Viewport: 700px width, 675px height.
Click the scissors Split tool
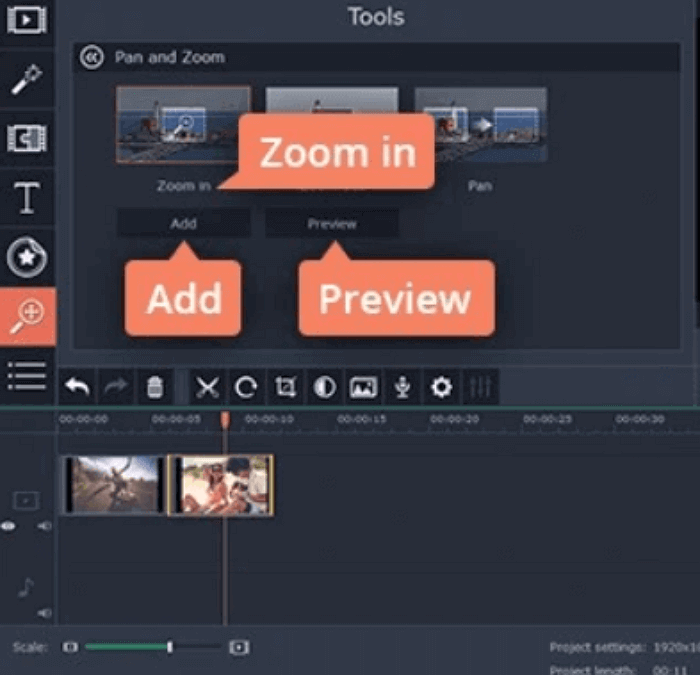[x=207, y=387]
